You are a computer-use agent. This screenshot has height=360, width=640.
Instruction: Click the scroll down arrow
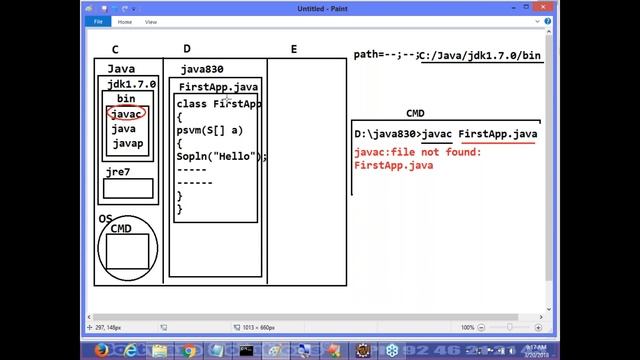coord(549,309)
